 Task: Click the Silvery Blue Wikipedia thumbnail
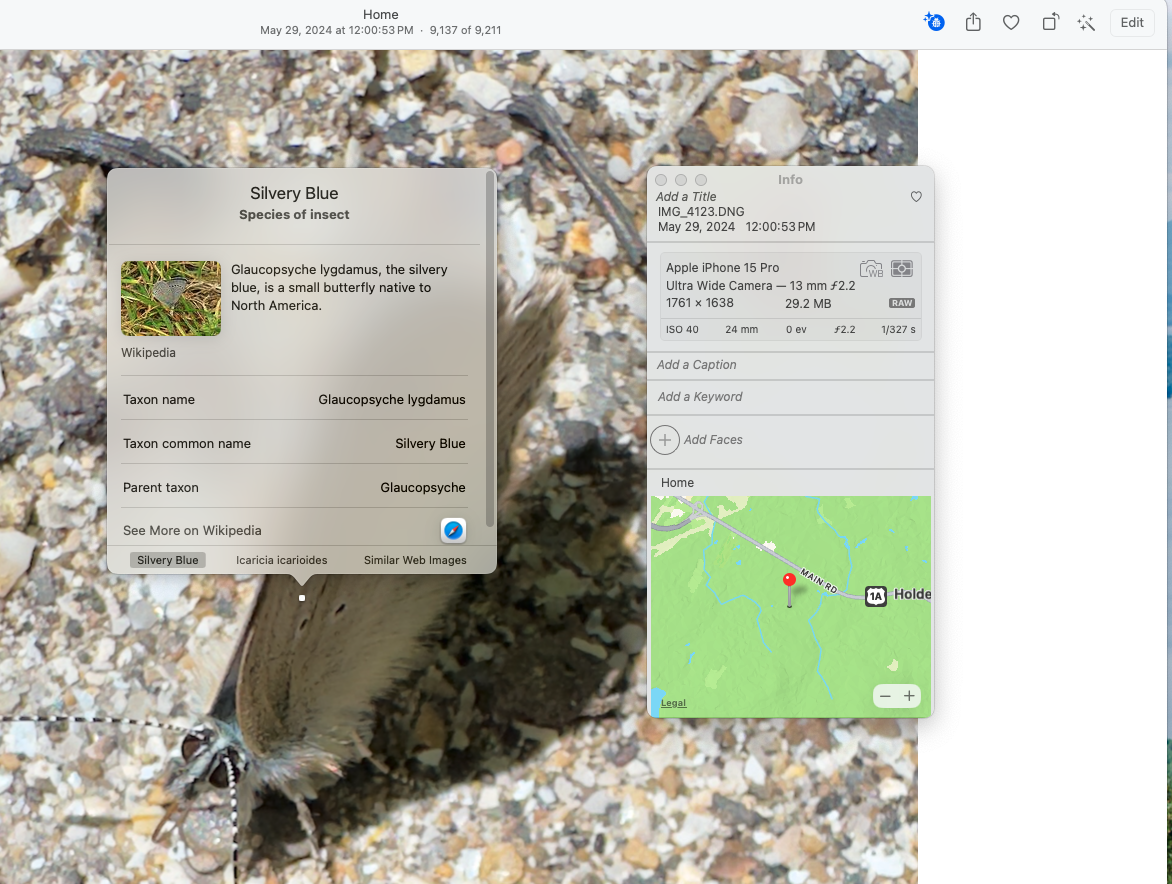(171, 298)
